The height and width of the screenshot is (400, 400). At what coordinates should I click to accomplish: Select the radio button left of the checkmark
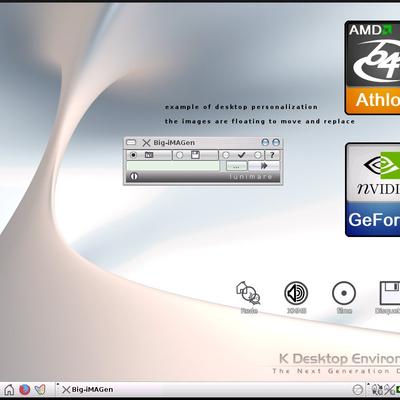pyautogui.click(x=226, y=155)
